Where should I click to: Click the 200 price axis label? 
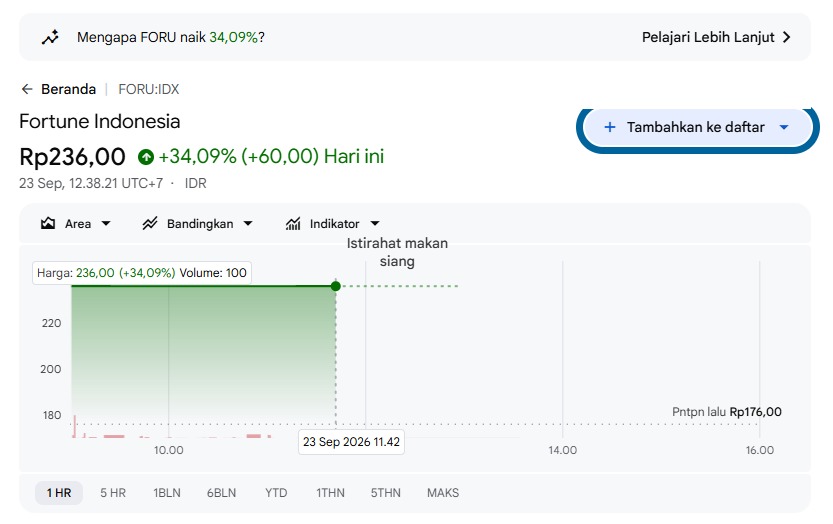[x=50, y=369]
